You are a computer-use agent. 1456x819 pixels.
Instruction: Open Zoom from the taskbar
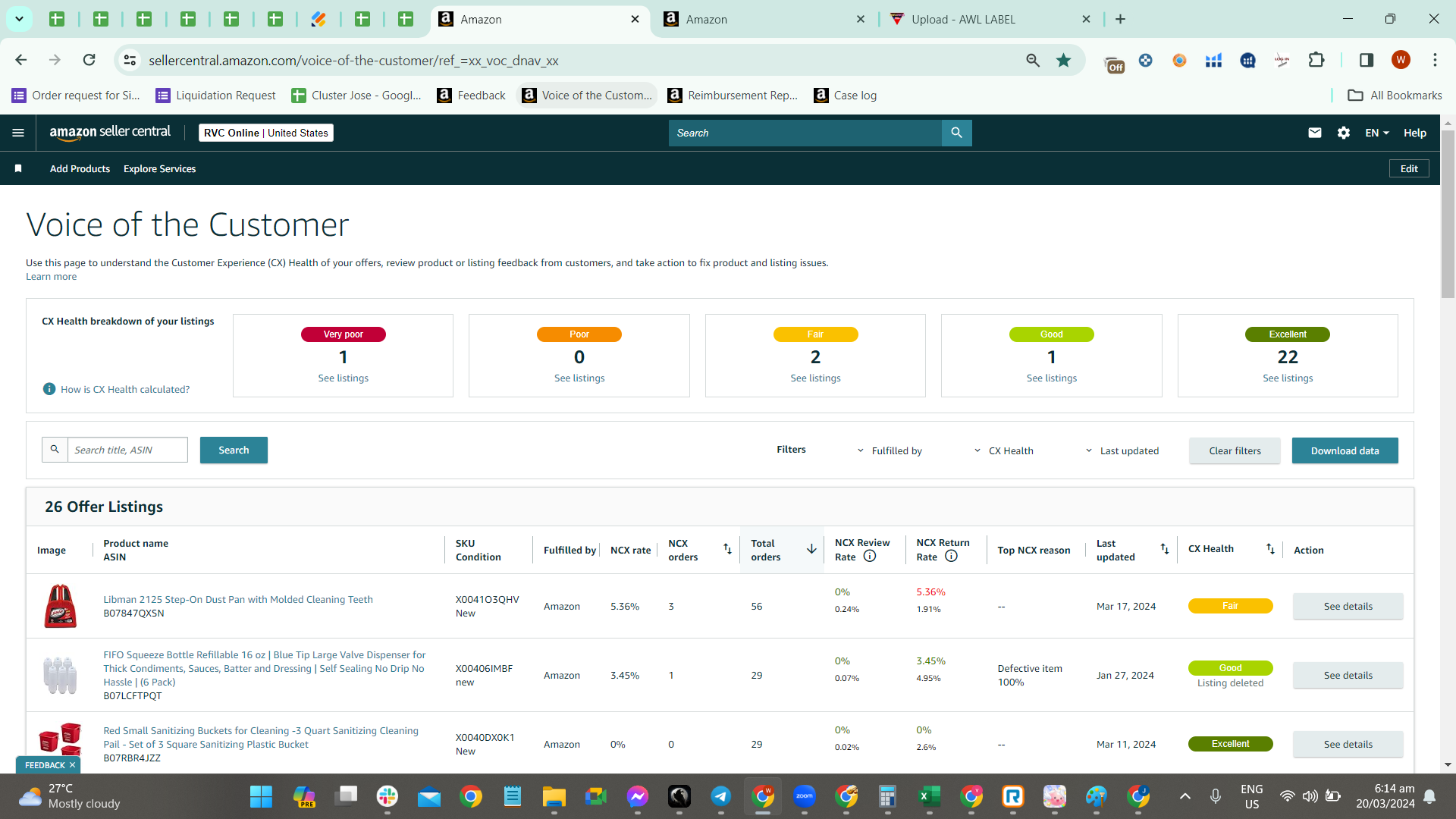tap(805, 796)
